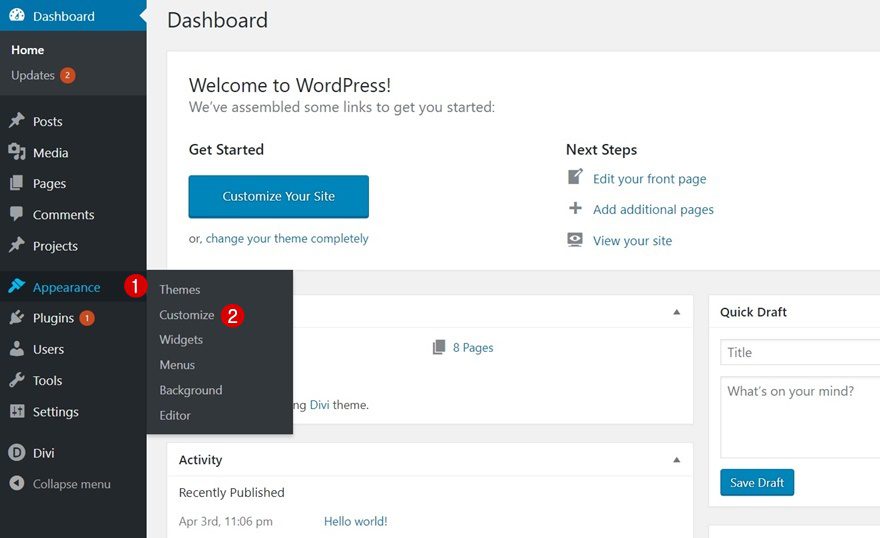880x538 pixels.
Task: Open Media via its sidebar icon
Action: [x=16, y=152]
